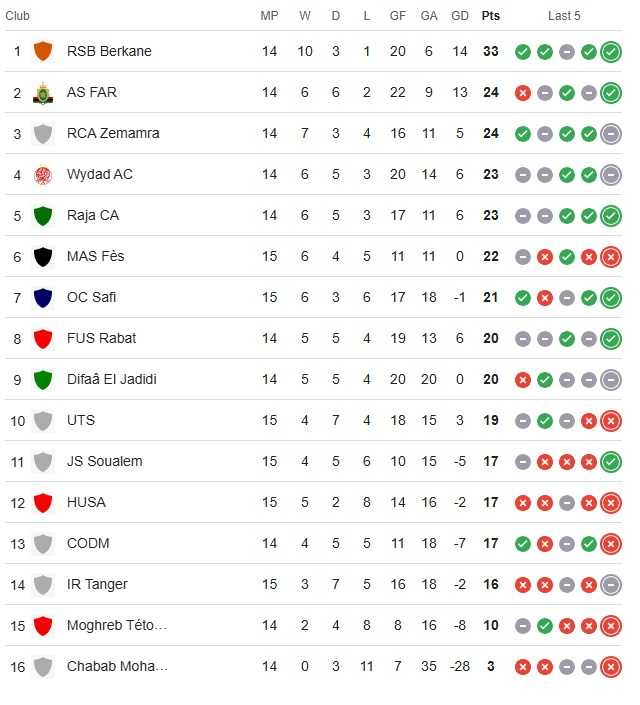640x705 pixels.
Task: Click HUSA's latest match loss icon
Action: 611,503
